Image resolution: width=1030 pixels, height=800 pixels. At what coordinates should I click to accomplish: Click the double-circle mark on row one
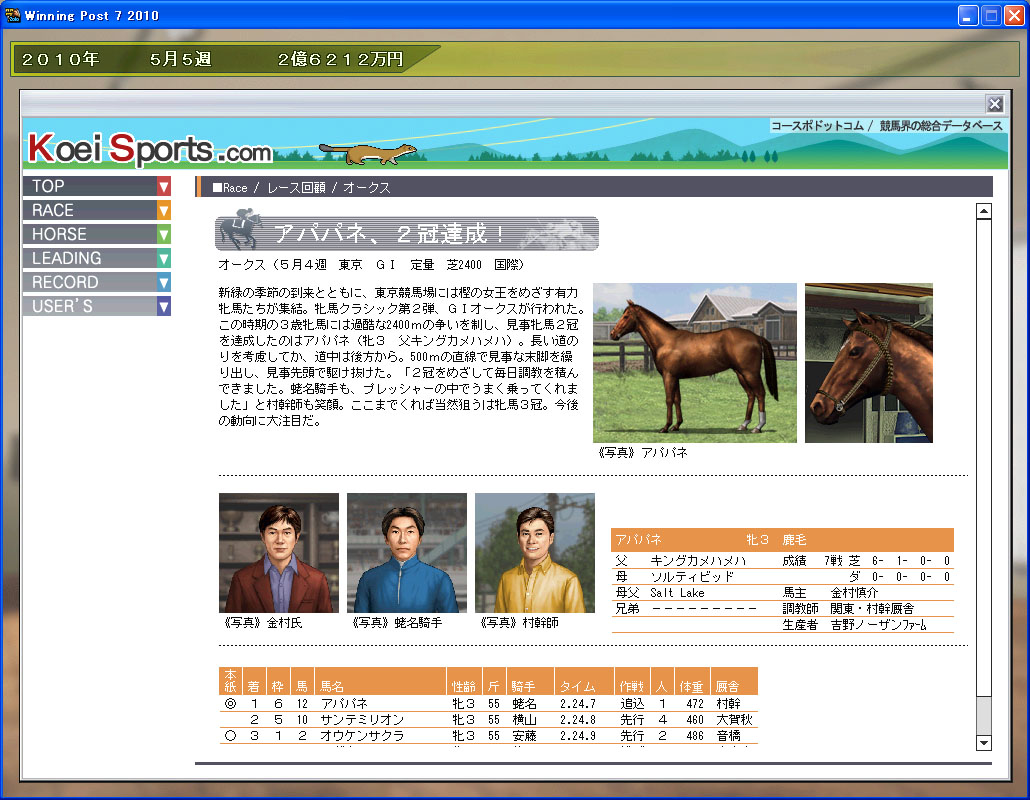(x=230, y=703)
